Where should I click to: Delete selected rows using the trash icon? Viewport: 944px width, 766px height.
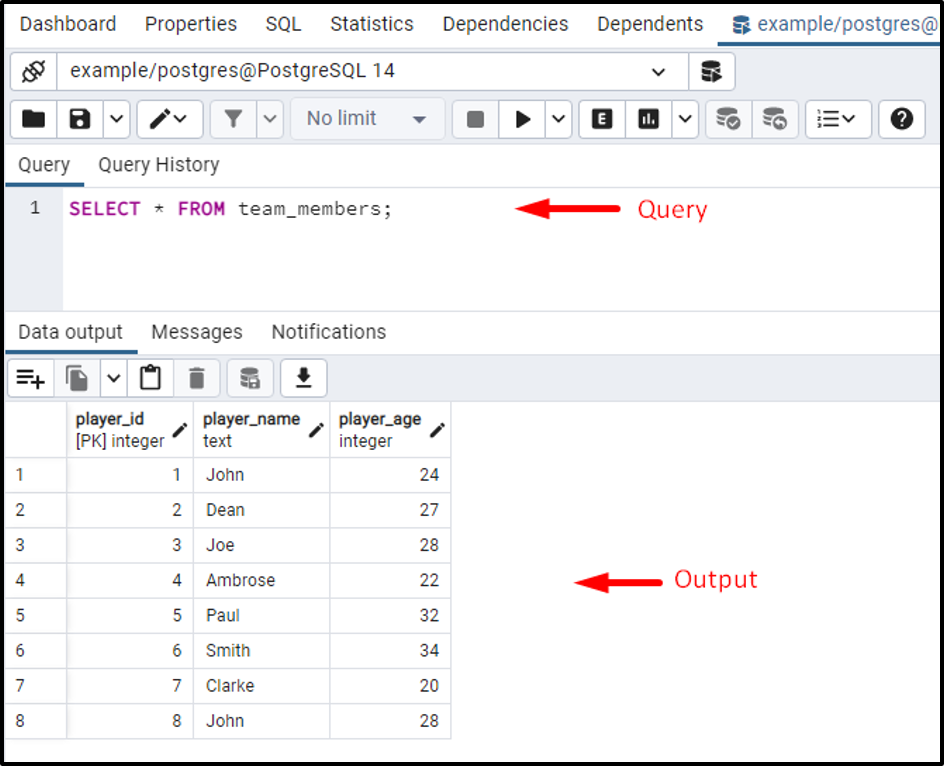coord(197,378)
